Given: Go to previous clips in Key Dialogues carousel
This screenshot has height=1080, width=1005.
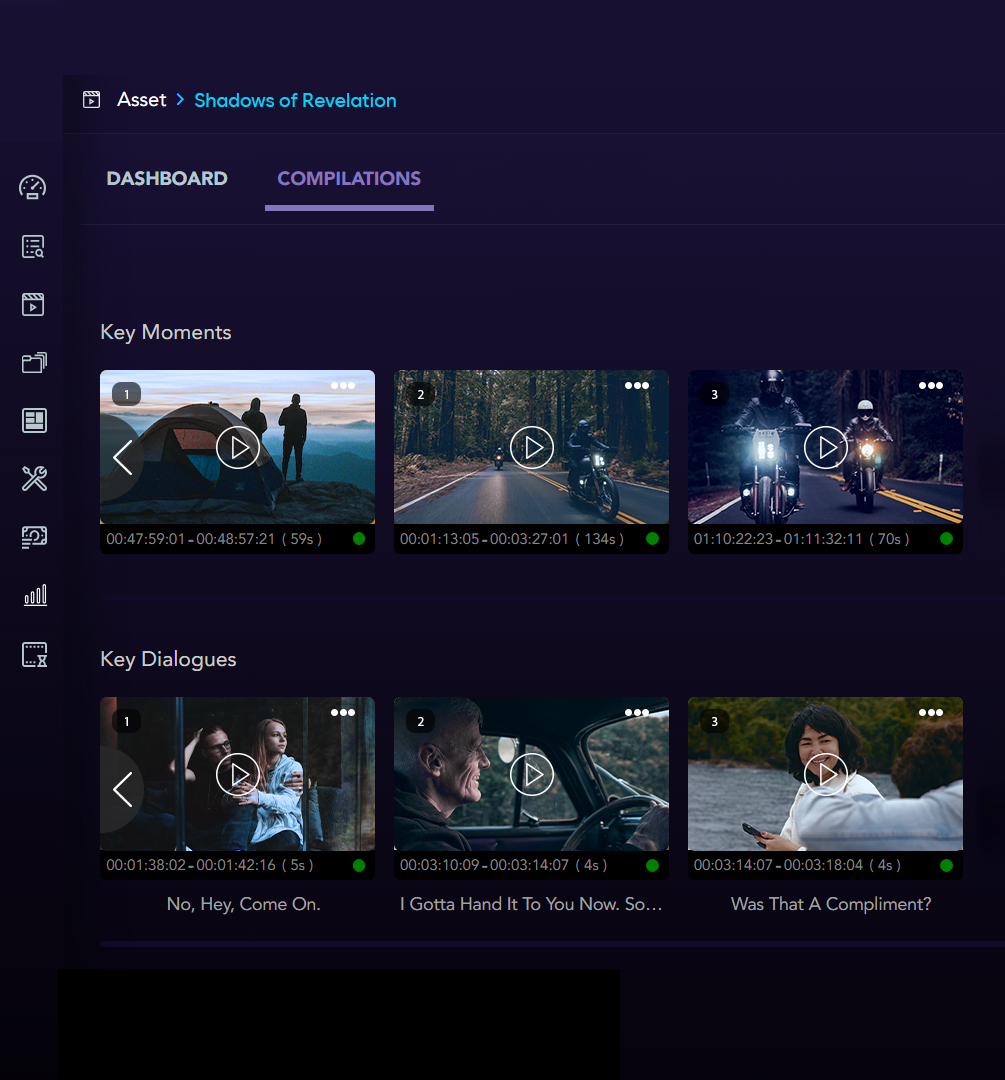Looking at the screenshot, I should coord(123,789).
